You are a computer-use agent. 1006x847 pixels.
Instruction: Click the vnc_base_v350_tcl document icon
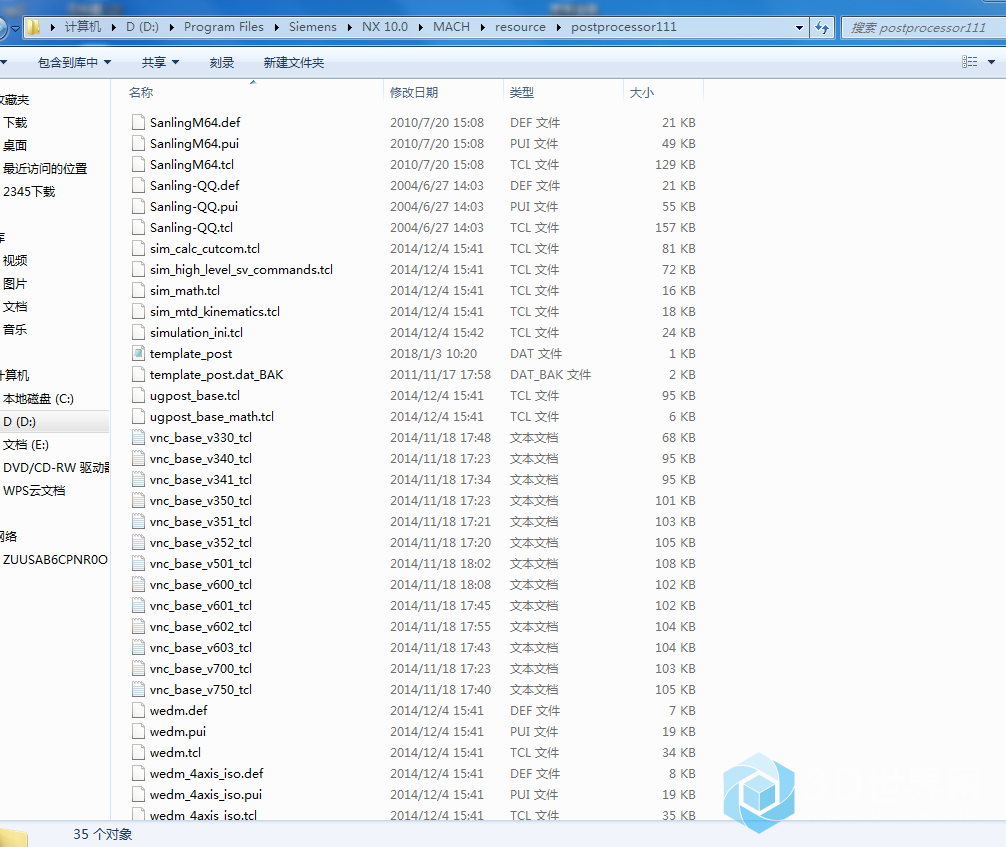(138, 500)
